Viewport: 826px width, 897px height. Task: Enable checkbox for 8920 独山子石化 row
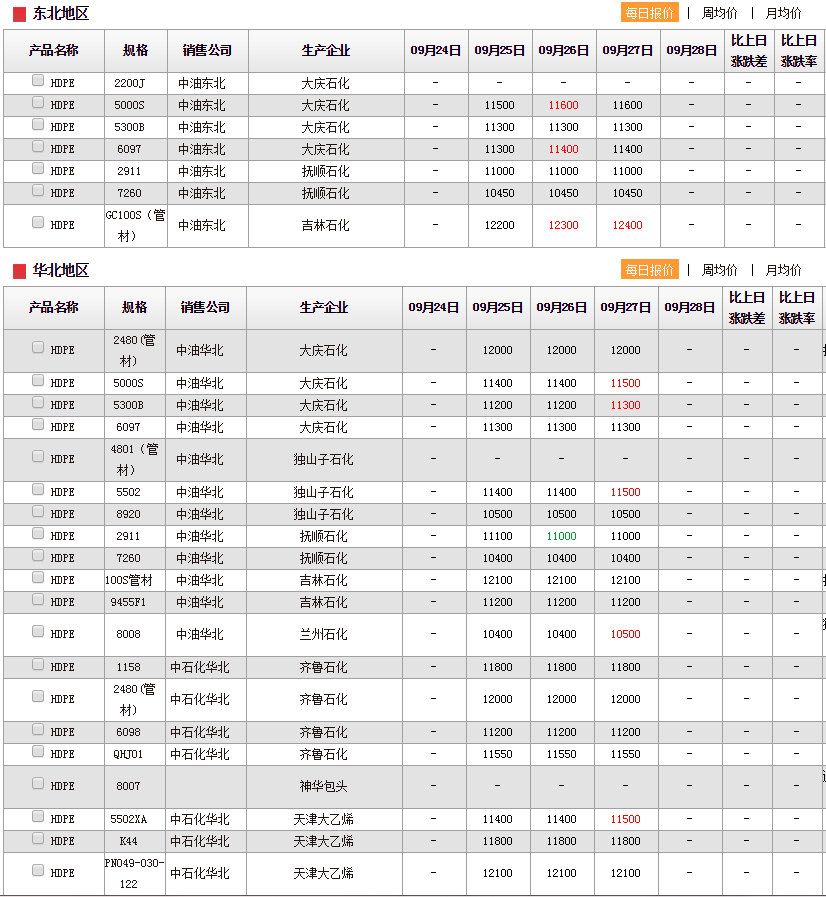point(38,511)
